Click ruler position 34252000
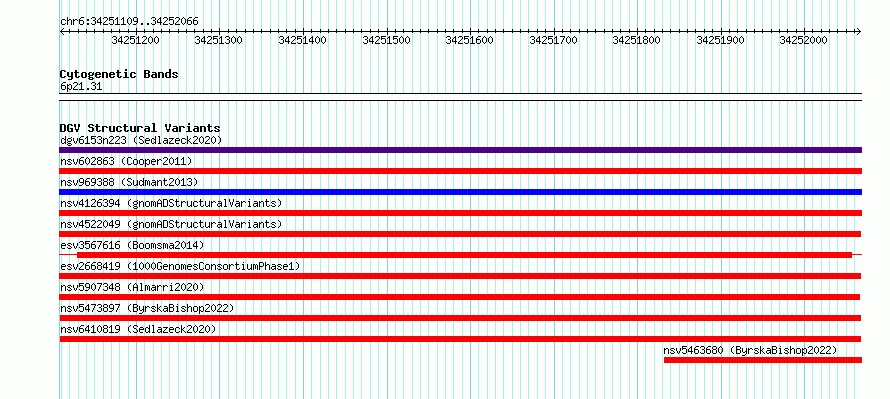Image resolution: width=890 pixels, height=399 pixels. point(803,40)
